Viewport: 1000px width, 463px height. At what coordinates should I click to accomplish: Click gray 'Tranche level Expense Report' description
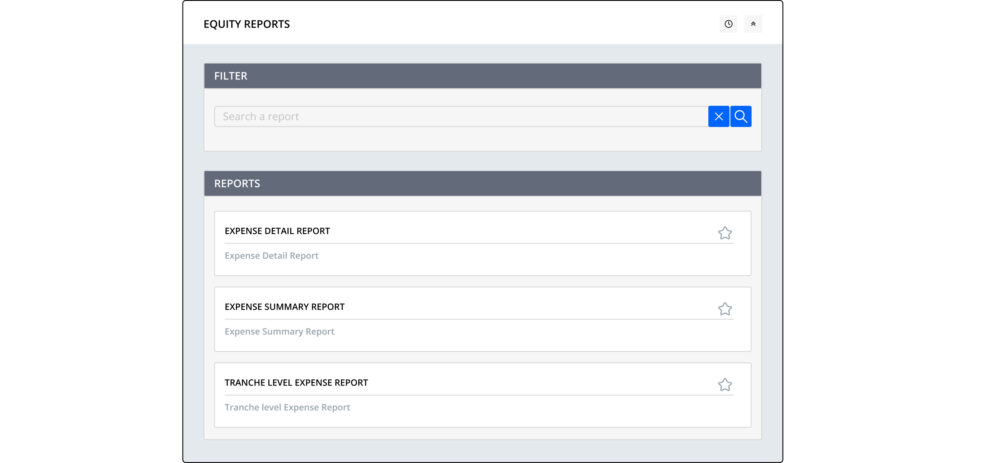click(x=287, y=408)
